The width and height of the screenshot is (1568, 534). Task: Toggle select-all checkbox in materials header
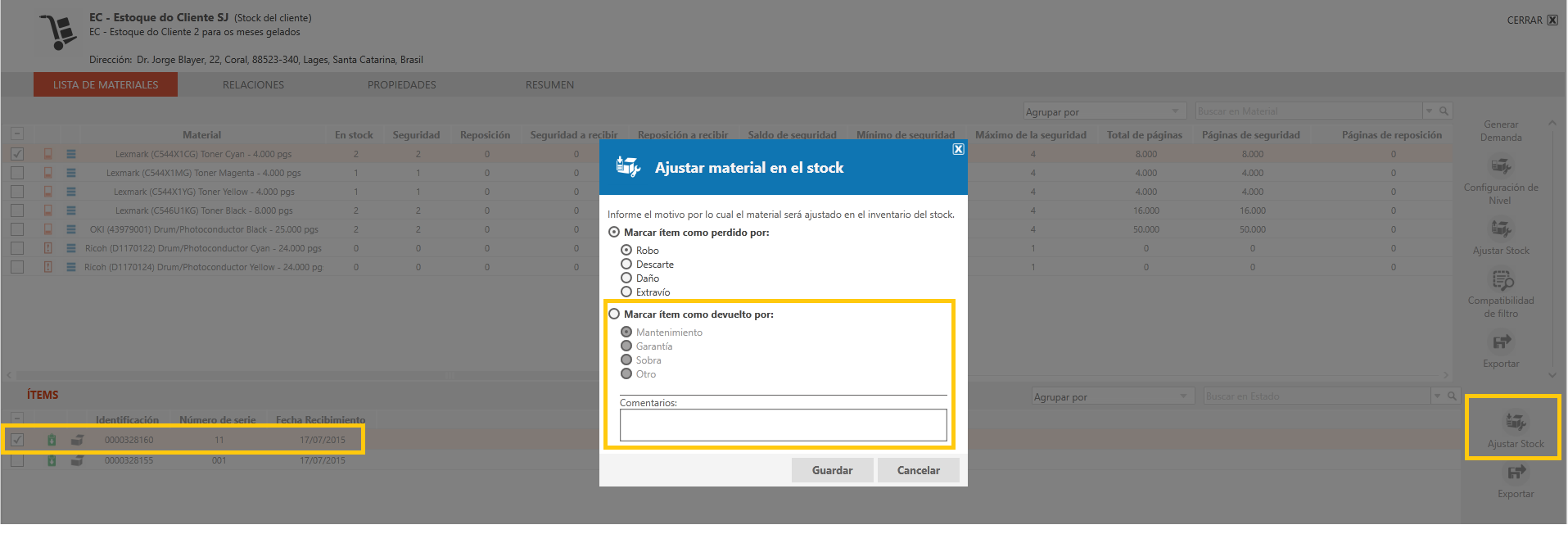point(17,133)
